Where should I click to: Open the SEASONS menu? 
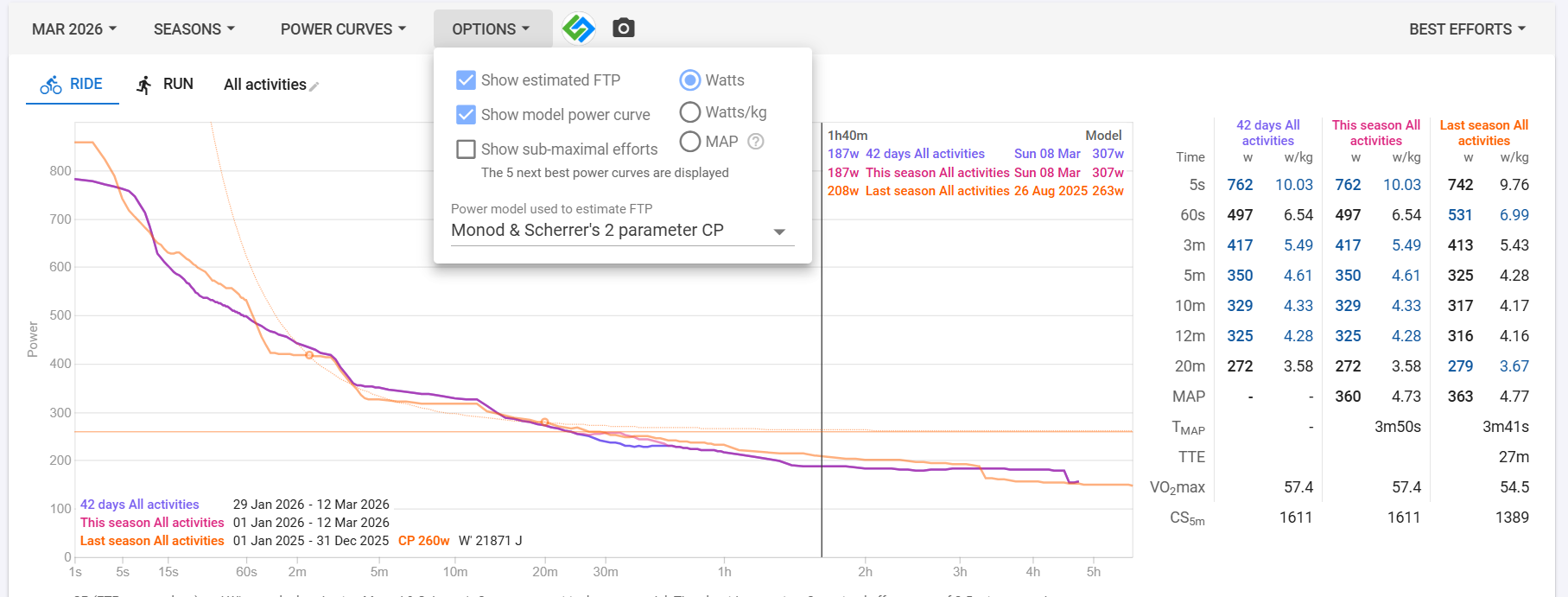(194, 29)
